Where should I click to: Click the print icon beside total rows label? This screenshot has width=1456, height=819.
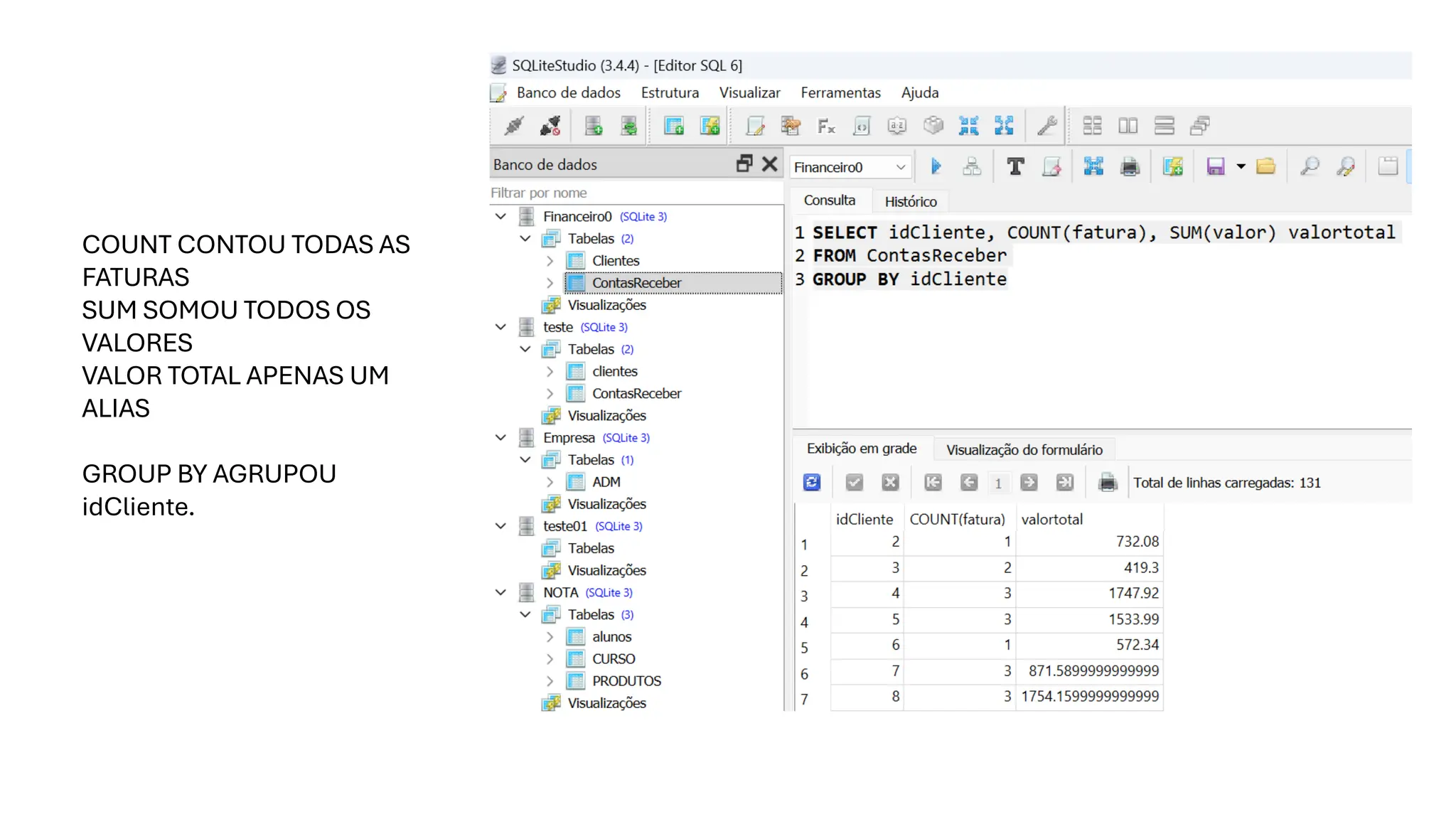(x=1107, y=483)
